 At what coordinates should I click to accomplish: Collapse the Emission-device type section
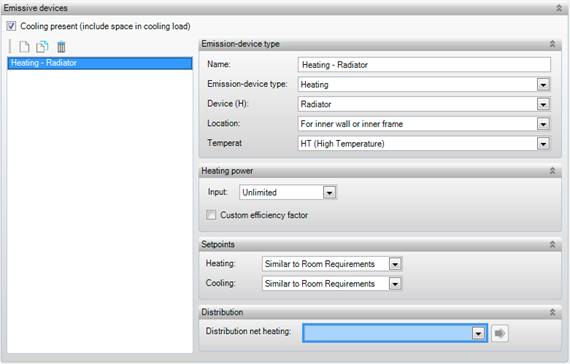(552, 44)
